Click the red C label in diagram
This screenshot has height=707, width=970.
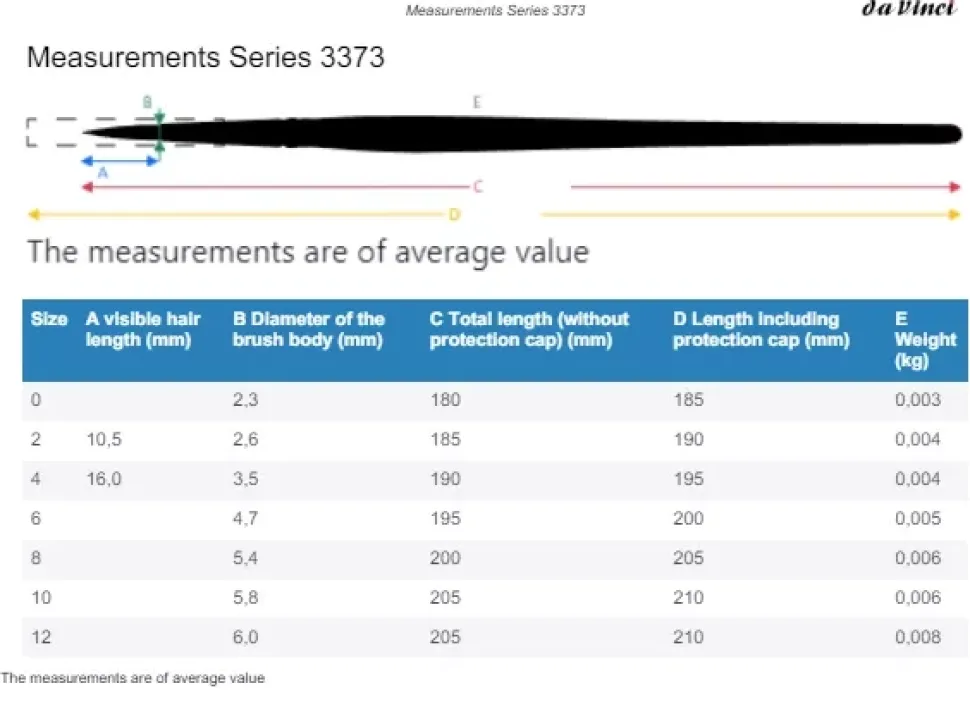pyautogui.click(x=478, y=187)
